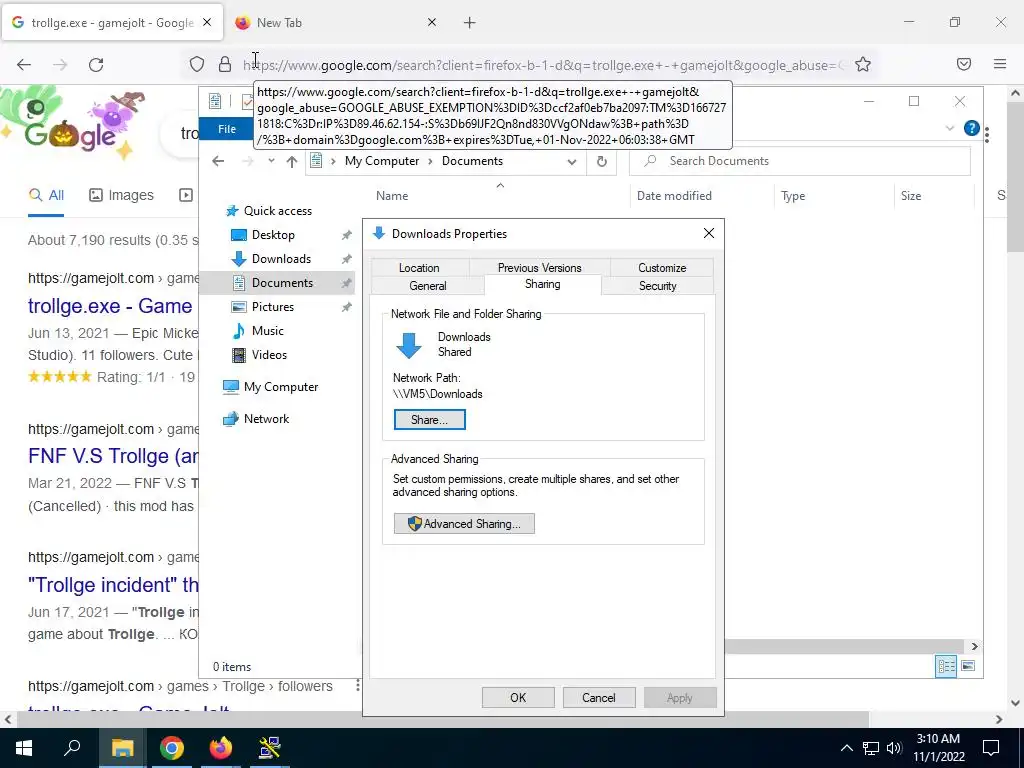Screen dimensions: 1024x768
Task: Click the Firefox back arrow button
Action: pos(24,65)
